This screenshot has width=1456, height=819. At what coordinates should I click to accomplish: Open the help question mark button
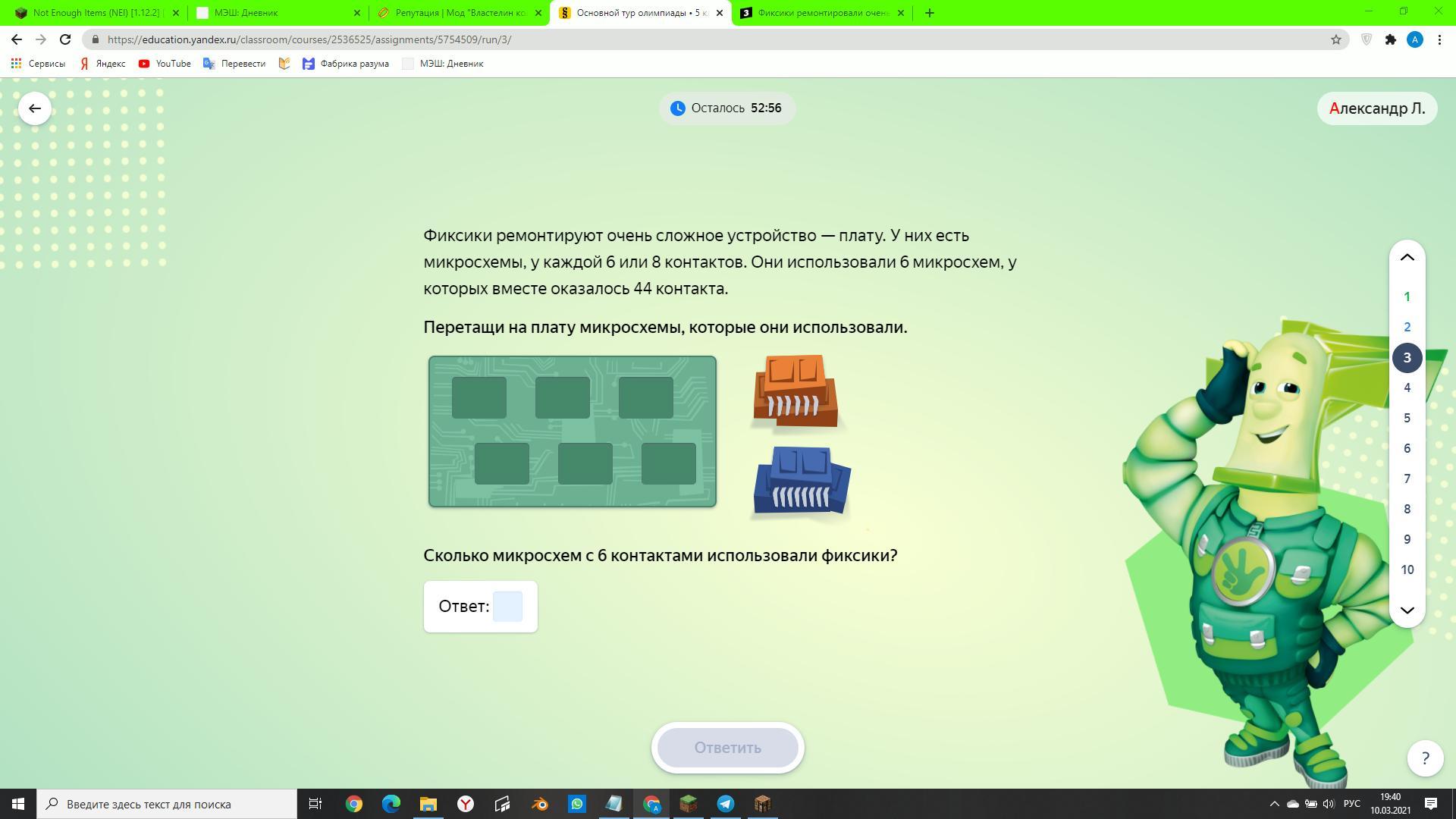tap(1425, 758)
